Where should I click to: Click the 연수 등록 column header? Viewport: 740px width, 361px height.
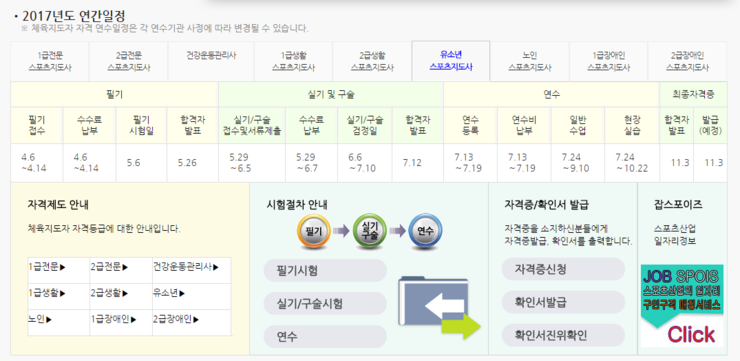click(x=470, y=125)
